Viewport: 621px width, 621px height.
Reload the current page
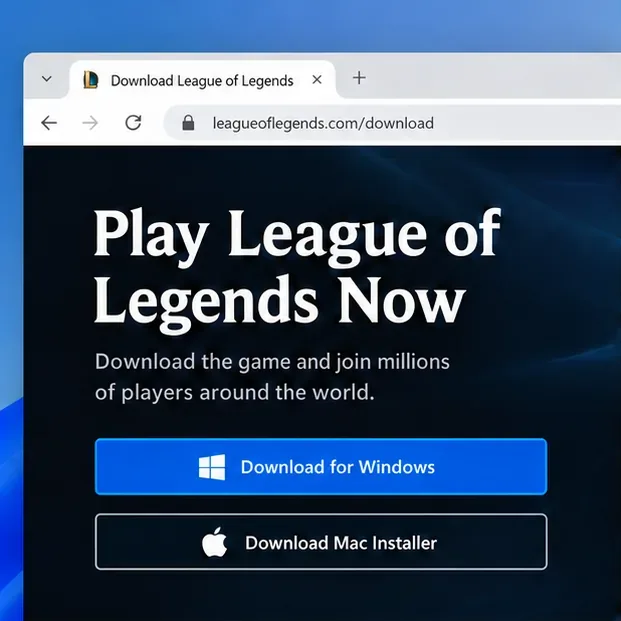pos(133,123)
